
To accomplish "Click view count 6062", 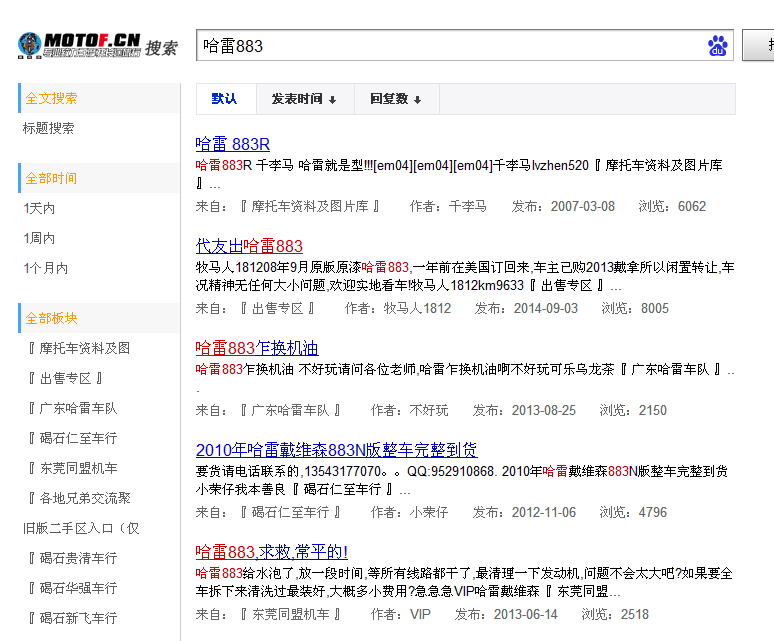I will (692, 206).
